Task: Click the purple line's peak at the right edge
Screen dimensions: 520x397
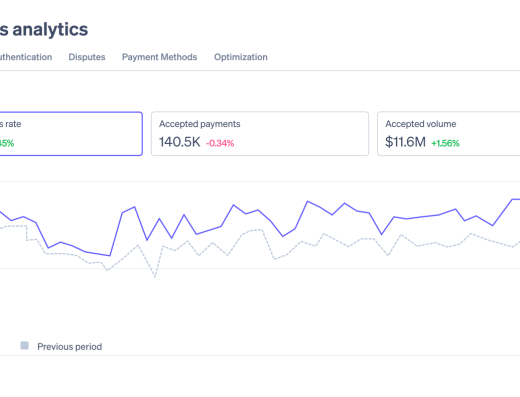Action: coord(513,199)
